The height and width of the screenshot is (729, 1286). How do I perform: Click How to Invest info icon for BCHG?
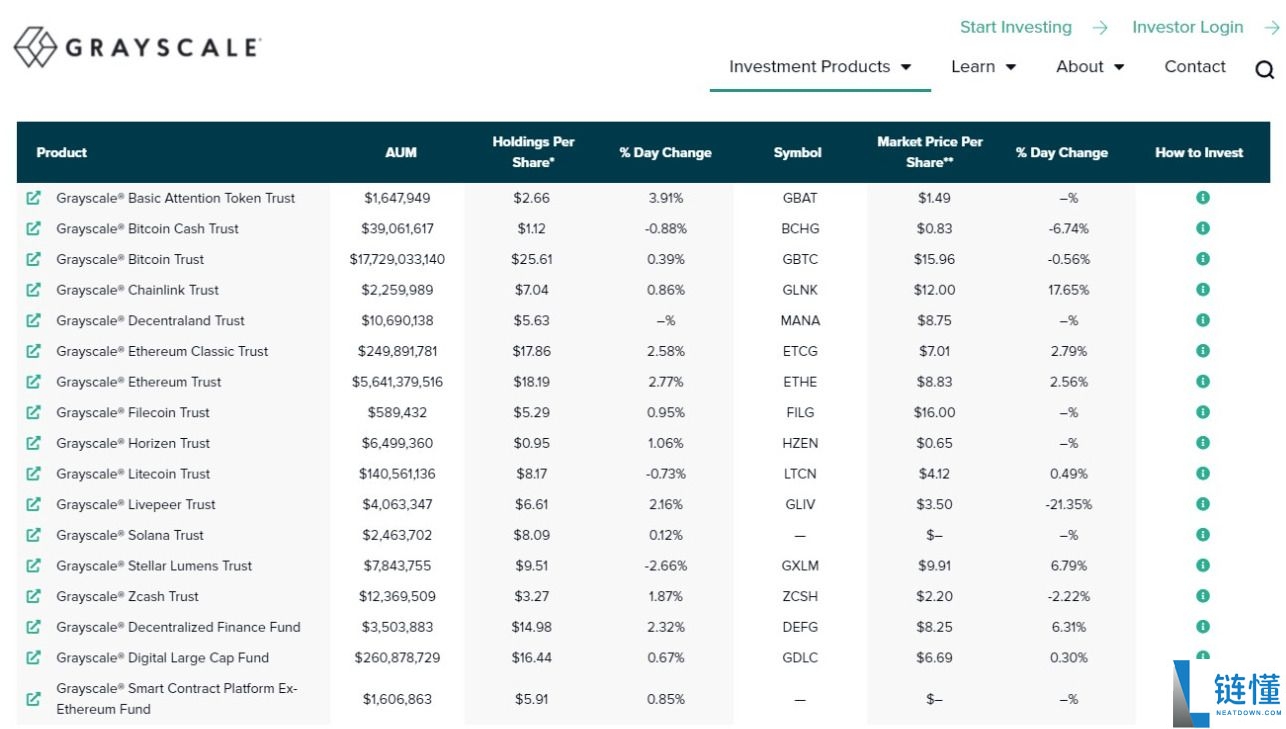(x=1203, y=229)
